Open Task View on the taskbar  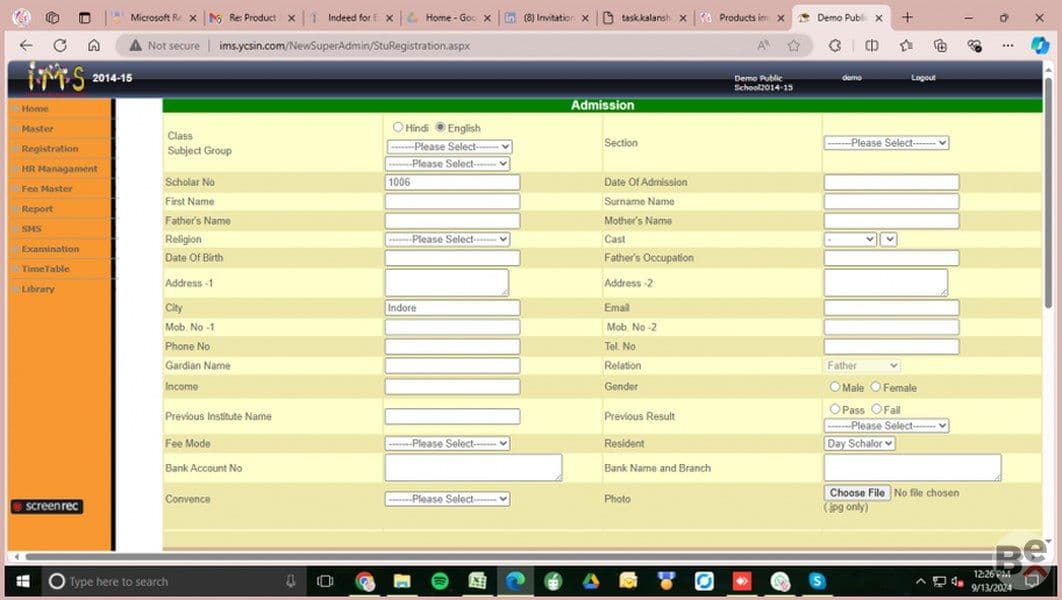(325, 581)
